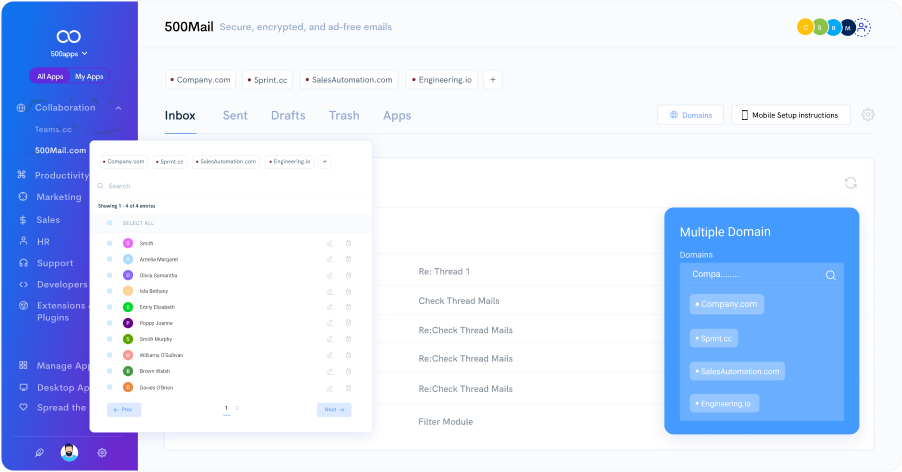Click the search magnifier in Multiple Domain panel
Viewport: 902px width, 472px height.
[830, 275]
